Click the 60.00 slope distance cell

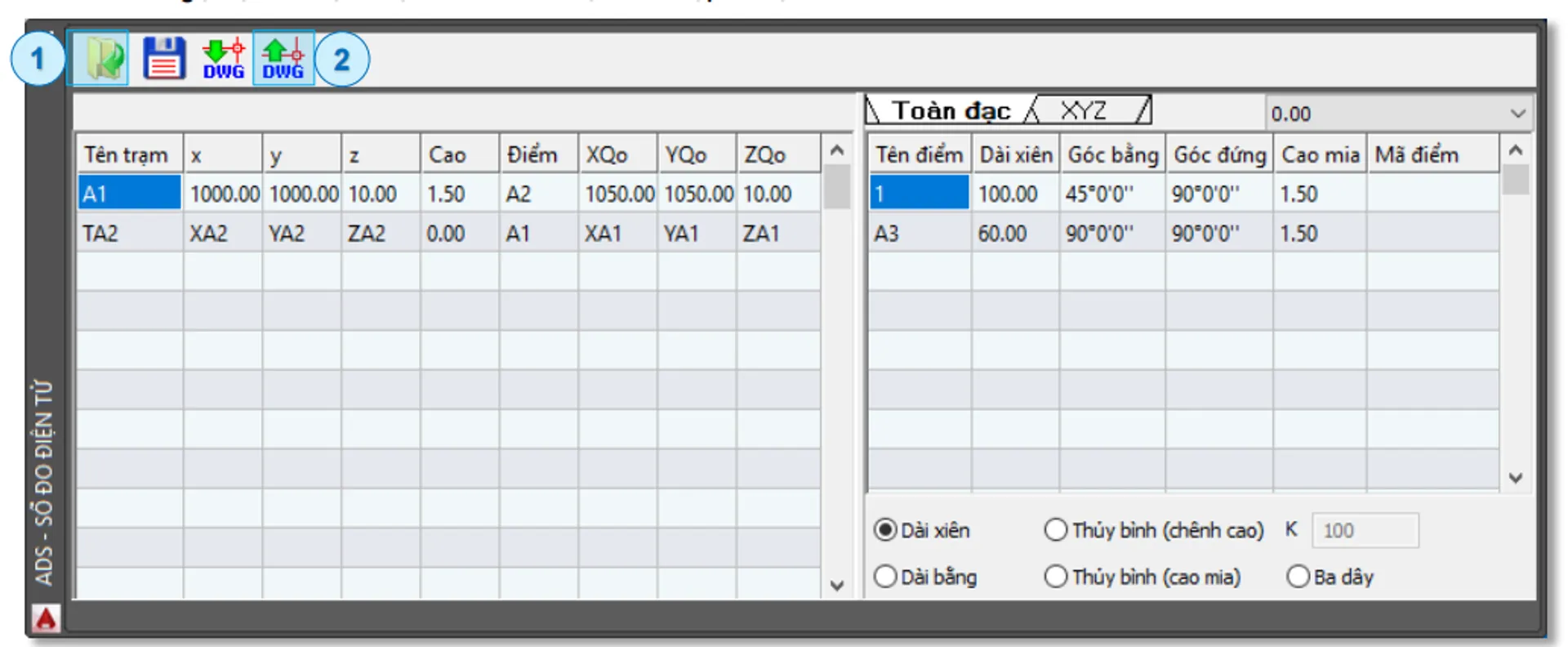tap(1016, 234)
